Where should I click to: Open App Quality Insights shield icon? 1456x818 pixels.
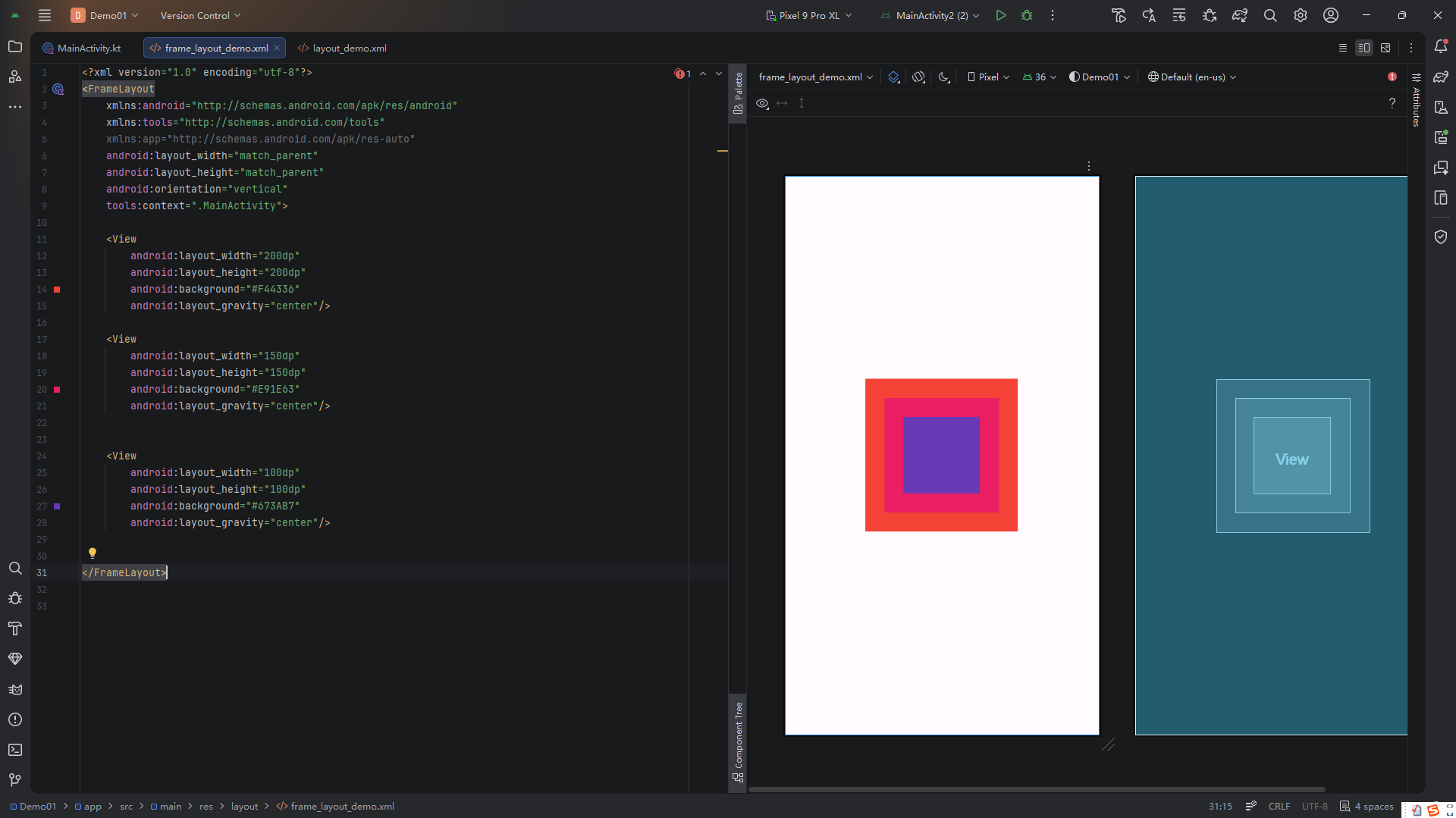click(x=1441, y=237)
